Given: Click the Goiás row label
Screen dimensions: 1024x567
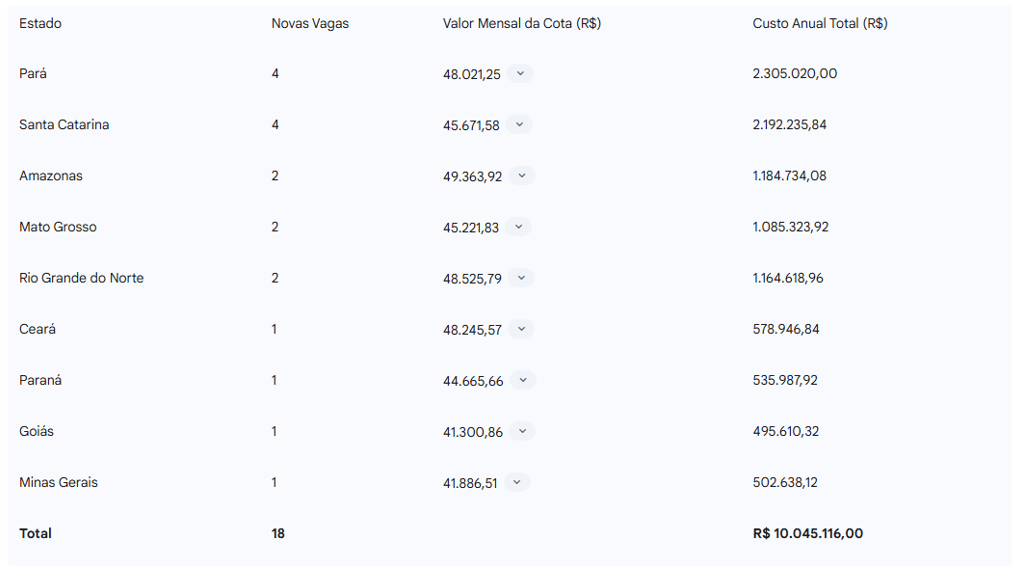Looking at the screenshot, I should [x=37, y=431].
